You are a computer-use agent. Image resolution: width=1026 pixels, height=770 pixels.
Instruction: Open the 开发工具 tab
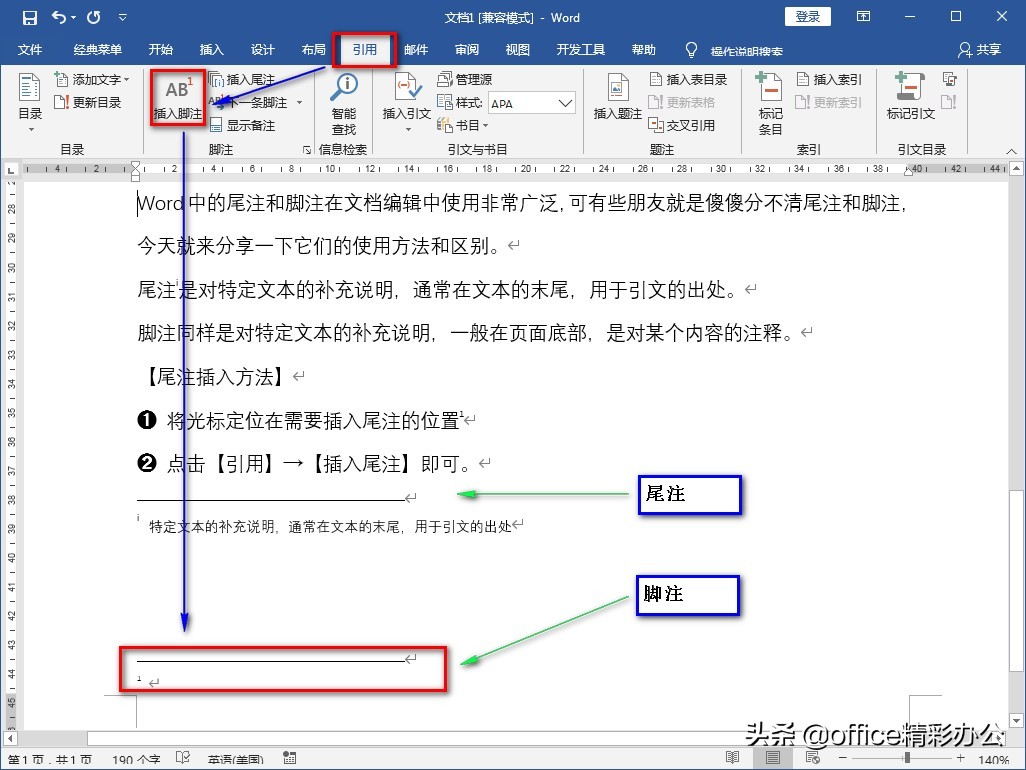580,50
